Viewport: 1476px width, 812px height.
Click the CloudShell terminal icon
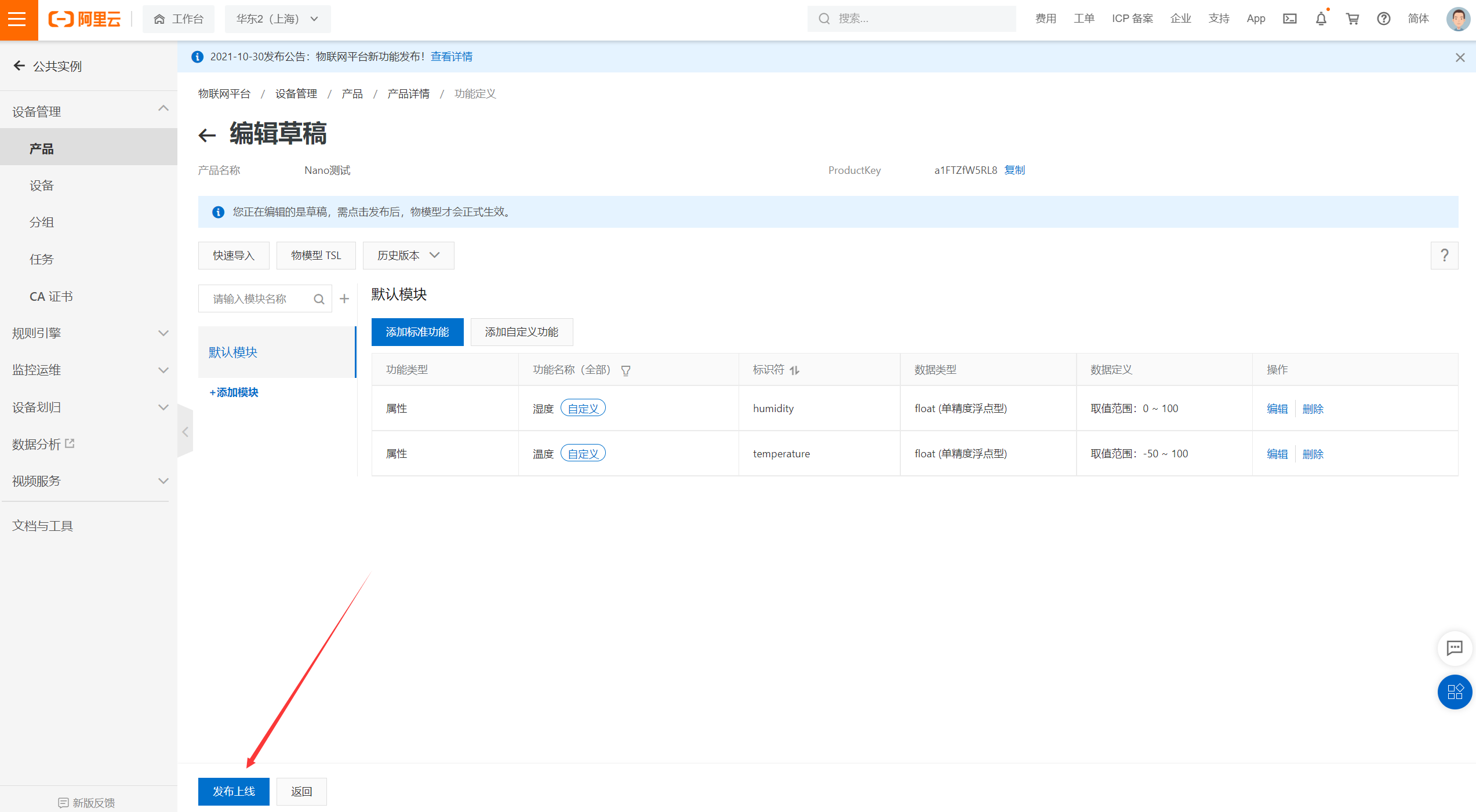1290,19
